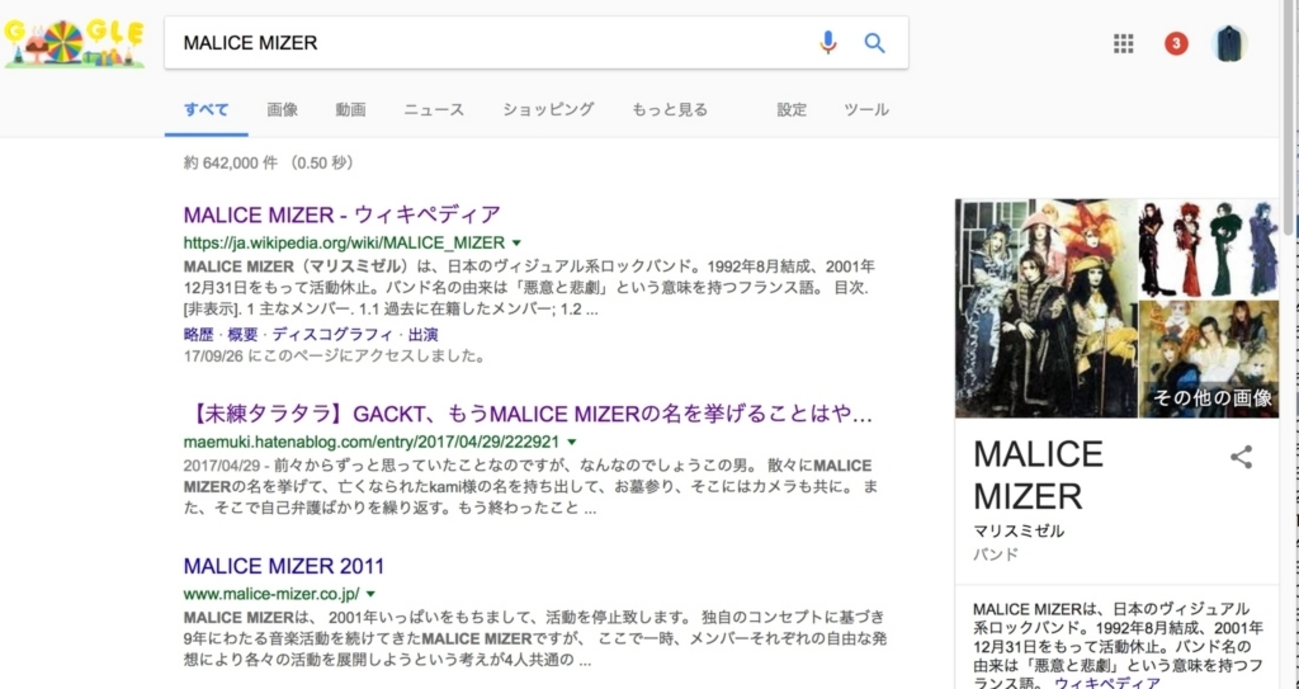Click マリスミゼル subtitle in knowledge panel
This screenshot has width=1299, height=689.
coord(1019,531)
